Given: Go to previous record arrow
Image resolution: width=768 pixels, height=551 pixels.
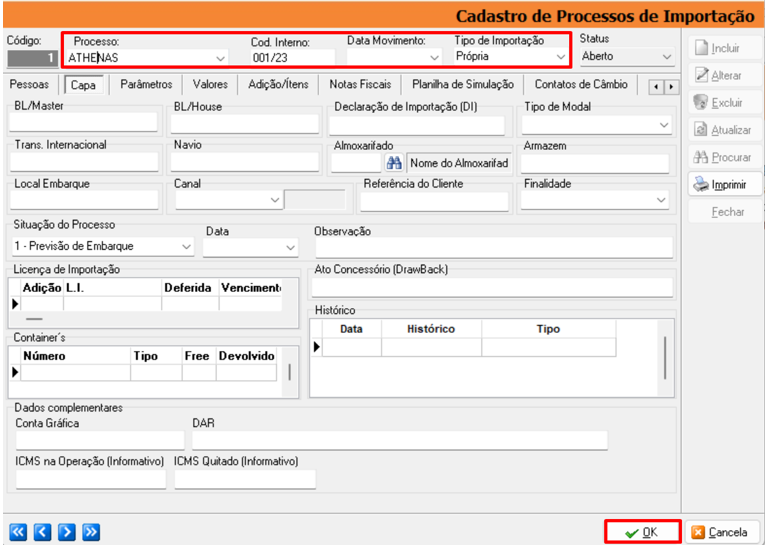Looking at the screenshot, I should tap(42, 532).
